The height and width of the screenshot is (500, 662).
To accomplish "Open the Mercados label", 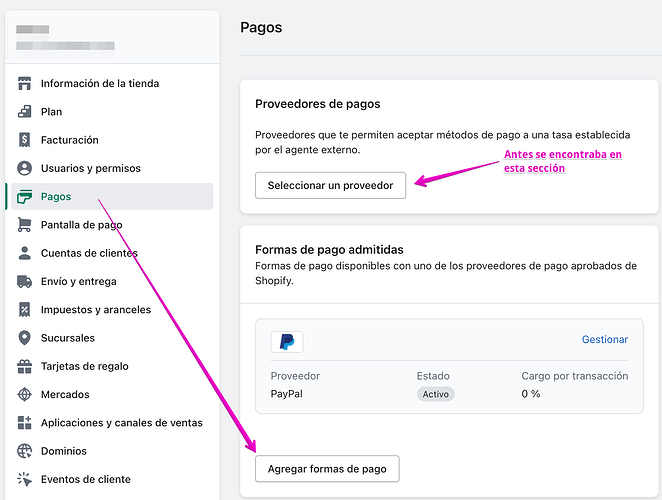I will (65, 394).
